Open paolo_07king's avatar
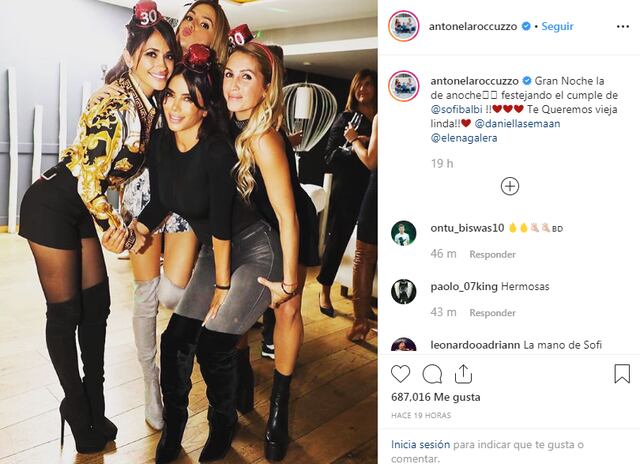Image resolution: width=640 pixels, height=464 pixels. point(403,291)
